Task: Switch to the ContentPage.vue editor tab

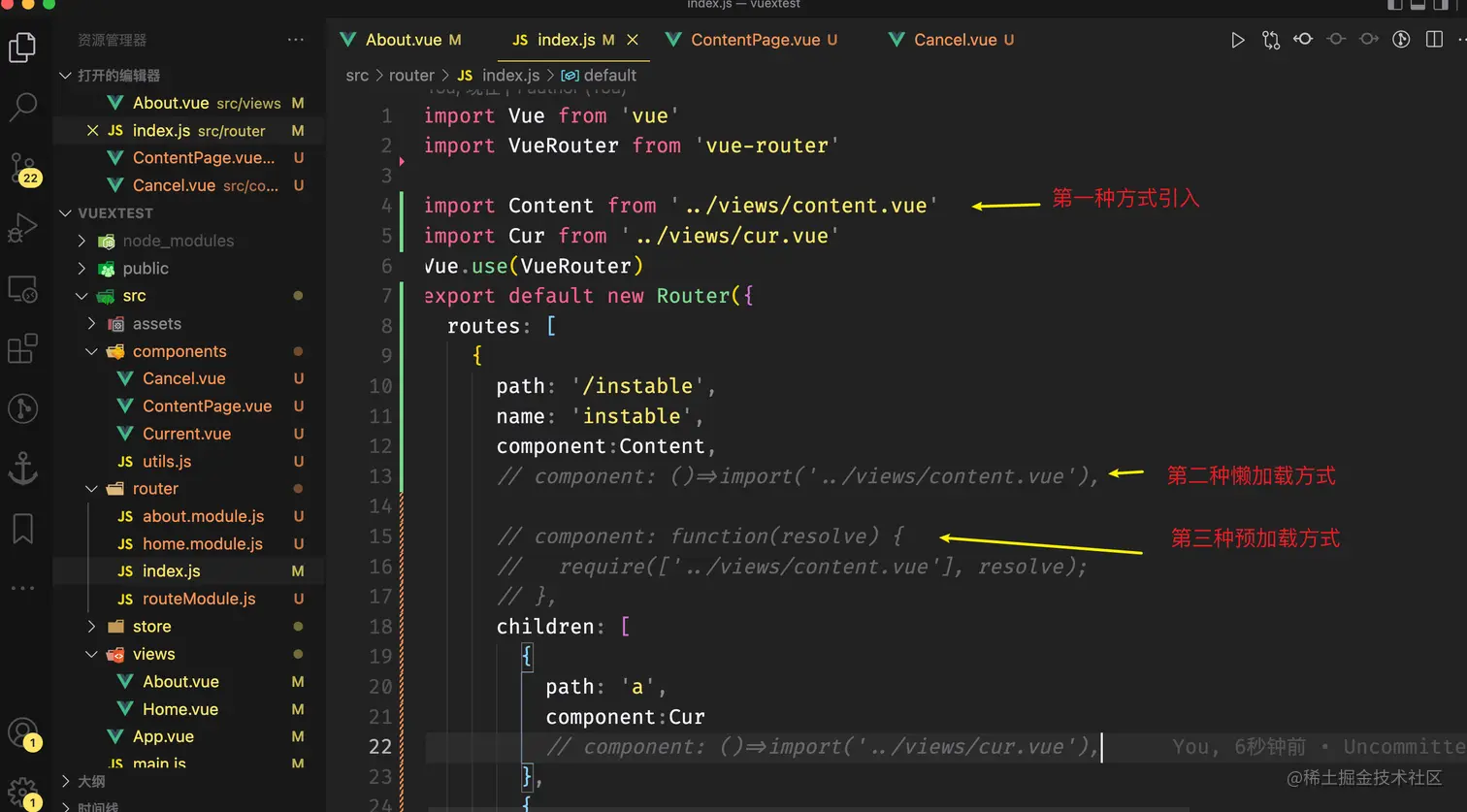Action: tap(753, 40)
